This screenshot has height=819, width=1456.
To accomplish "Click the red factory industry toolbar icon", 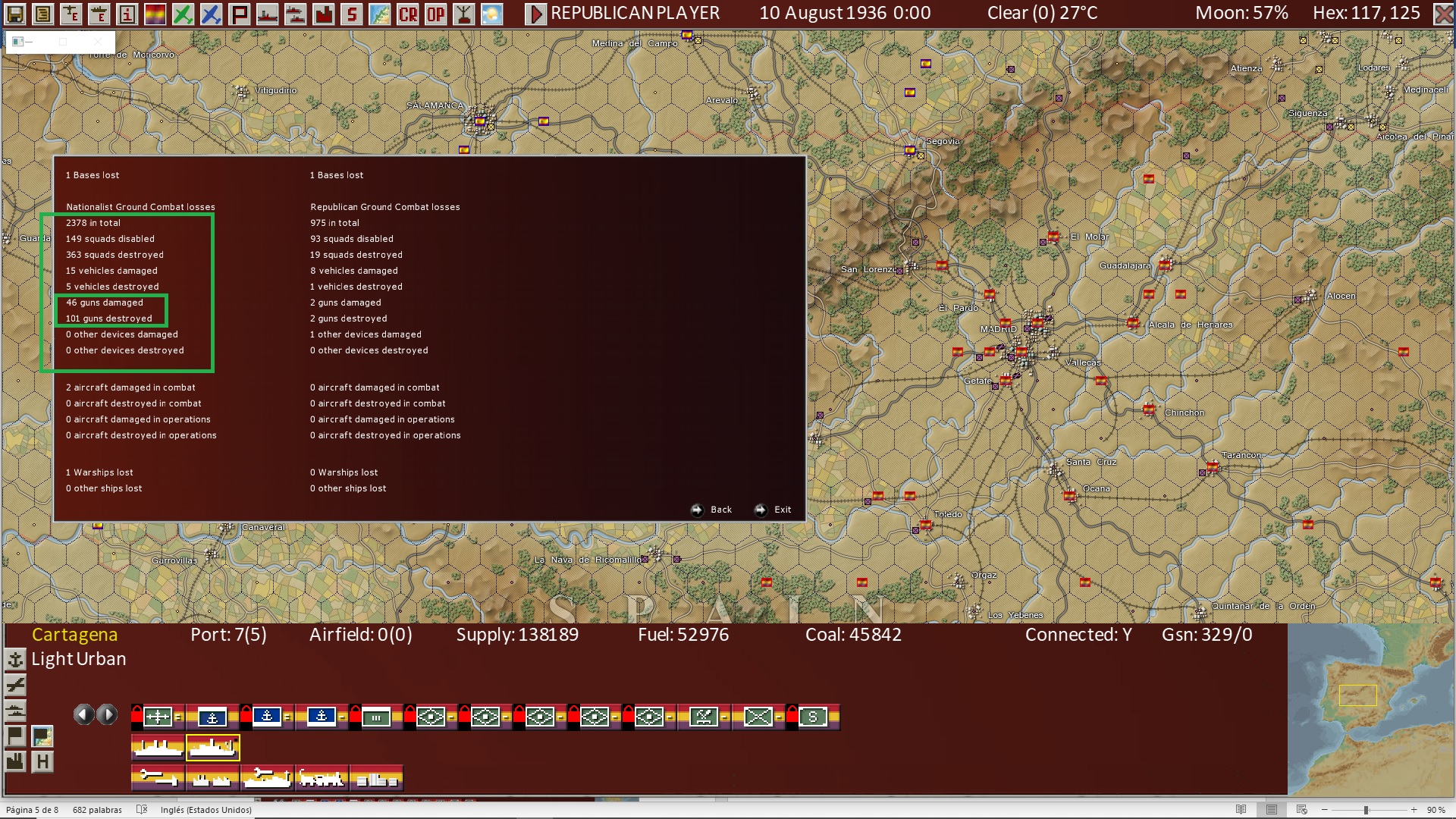I will [324, 14].
